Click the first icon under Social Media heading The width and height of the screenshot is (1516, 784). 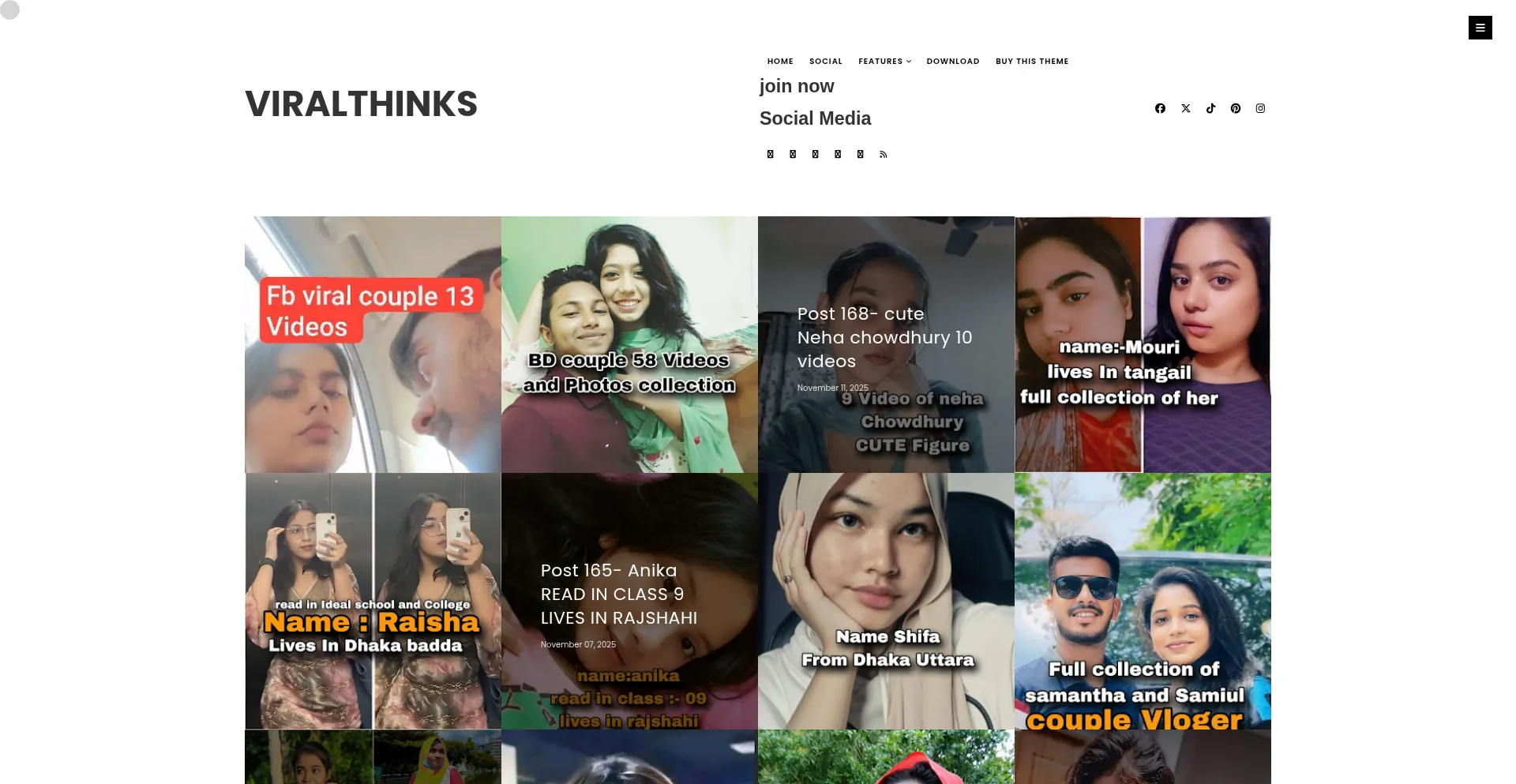click(771, 155)
